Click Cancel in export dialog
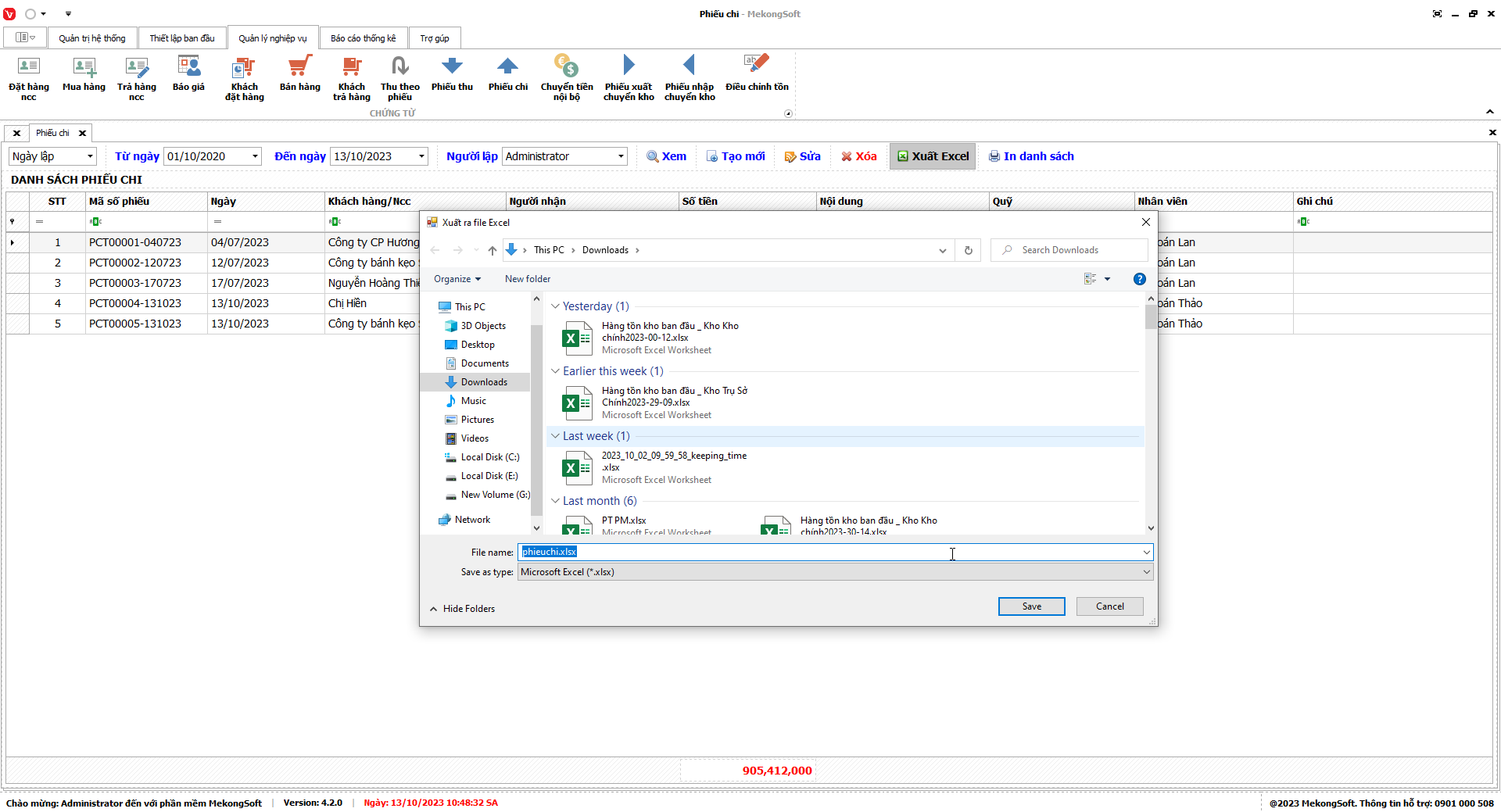 point(1109,606)
